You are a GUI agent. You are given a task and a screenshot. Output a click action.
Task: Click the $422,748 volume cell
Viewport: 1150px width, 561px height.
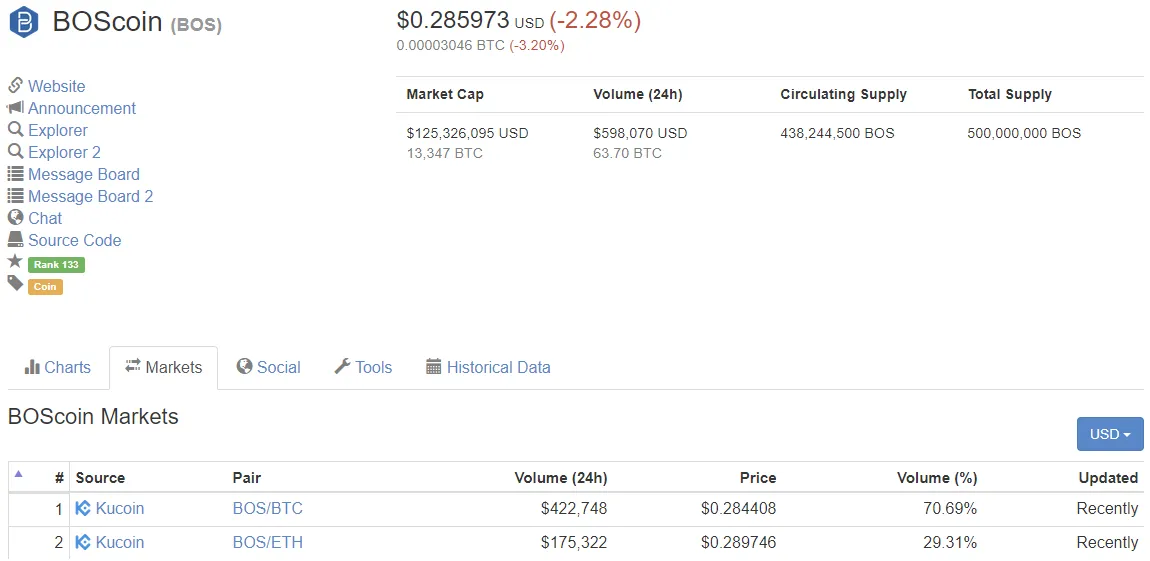click(x=574, y=508)
